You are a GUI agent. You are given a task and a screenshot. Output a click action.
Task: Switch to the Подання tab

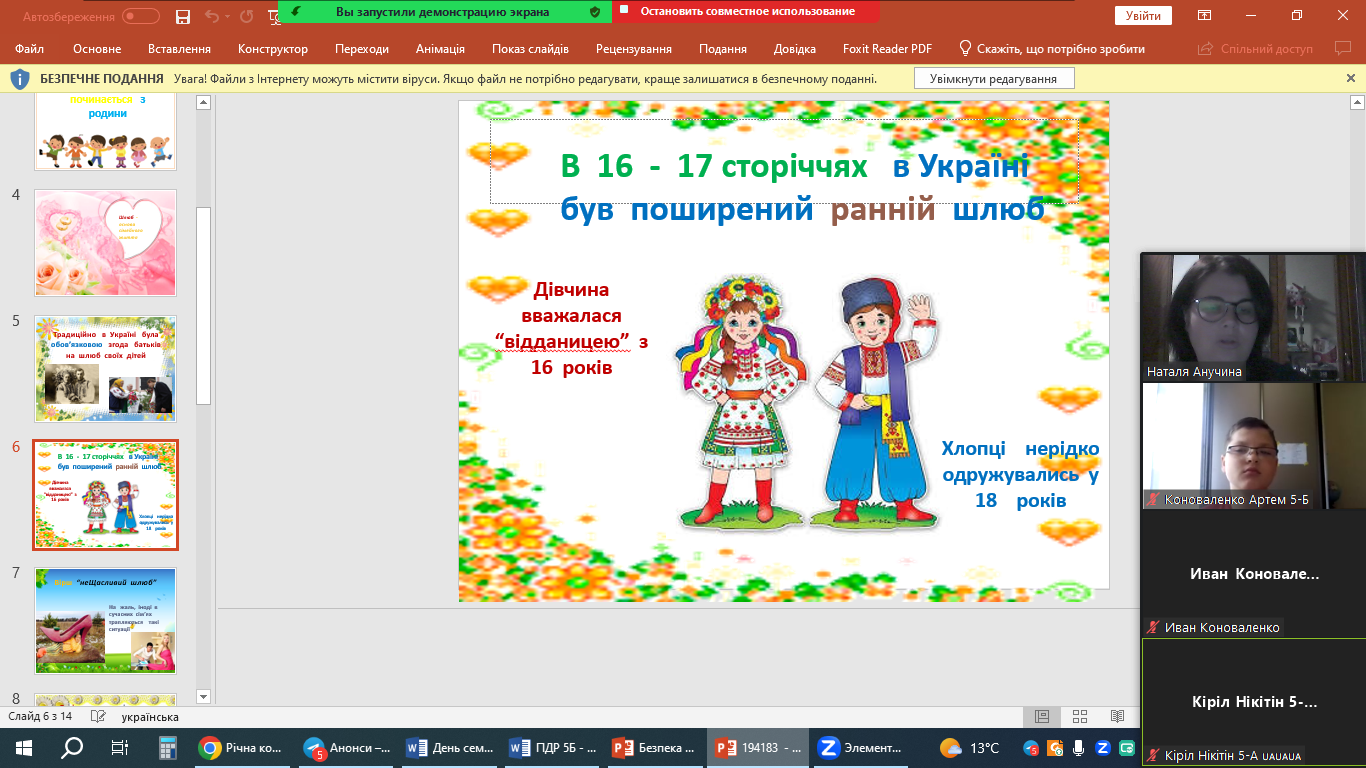coord(723,49)
